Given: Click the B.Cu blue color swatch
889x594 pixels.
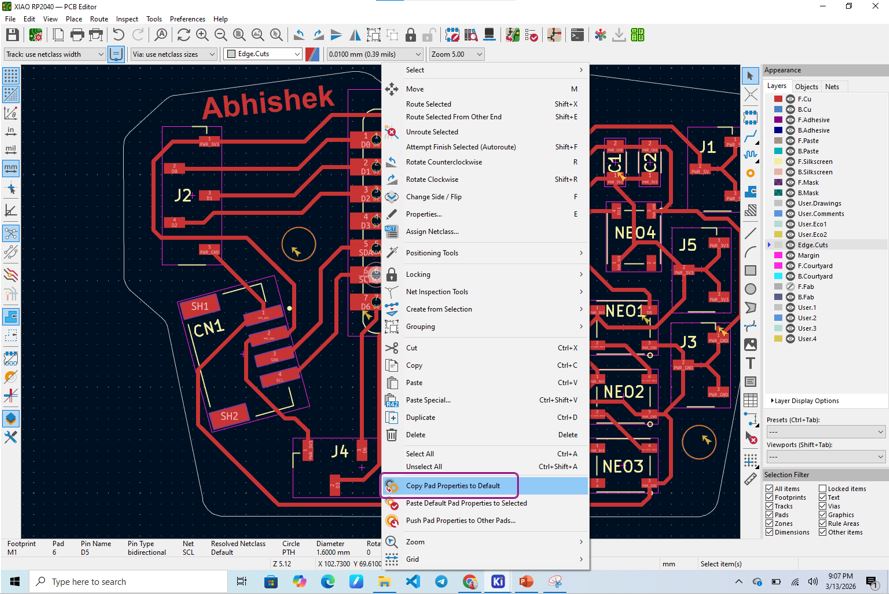Looking at the screenshot, I should point(778,109).
